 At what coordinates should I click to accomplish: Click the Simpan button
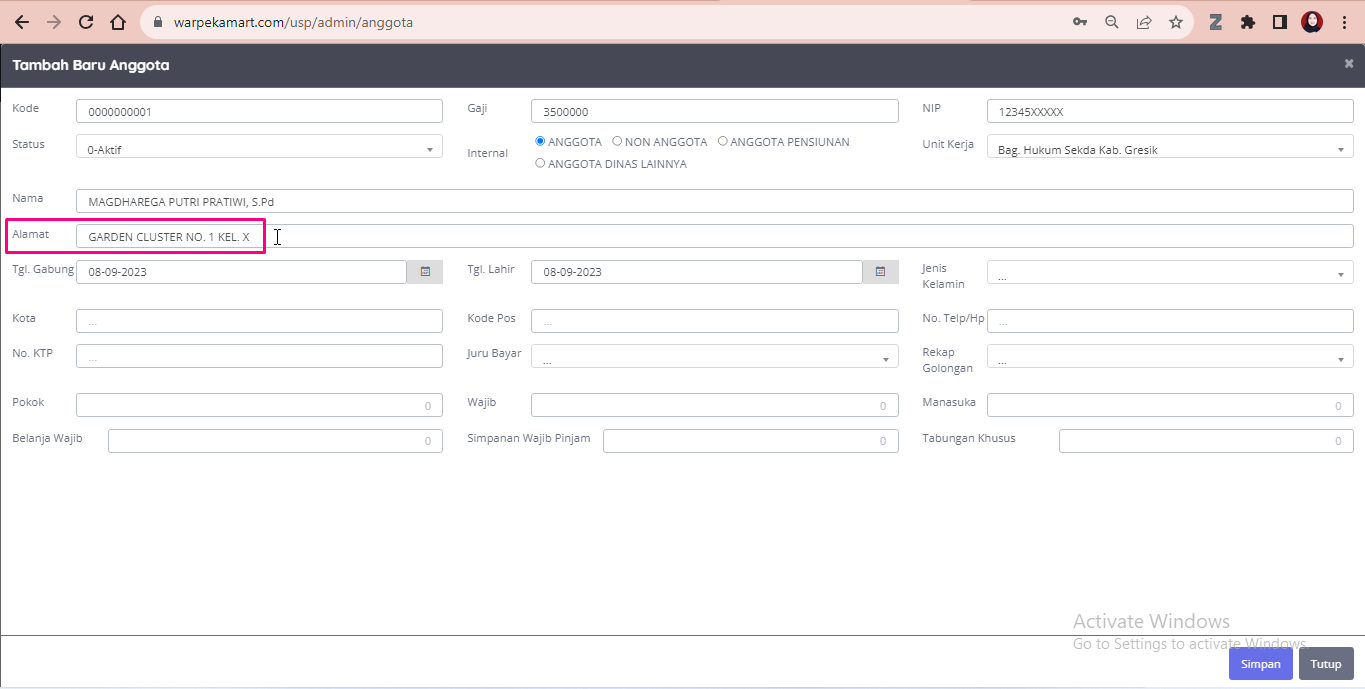coord(1260,664)
